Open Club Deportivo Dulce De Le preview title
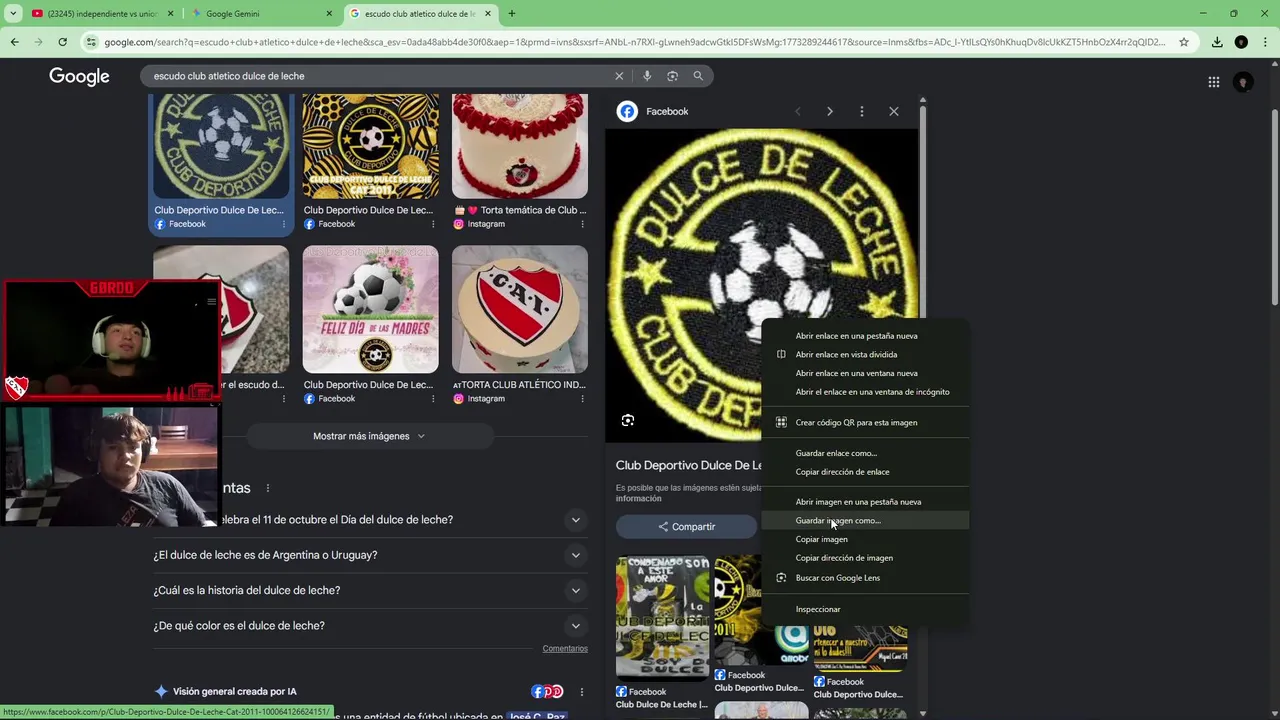This screenshot has width=1280, height=720. [689, 465]
